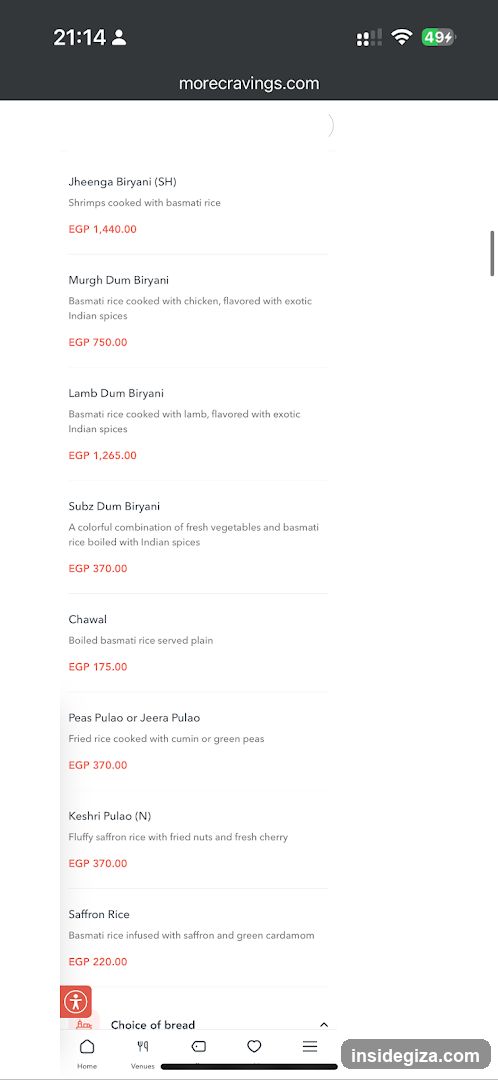The image size is (498, 1080).
Task: Tap the Choice of bread heading
Action: coord(153,1025)
